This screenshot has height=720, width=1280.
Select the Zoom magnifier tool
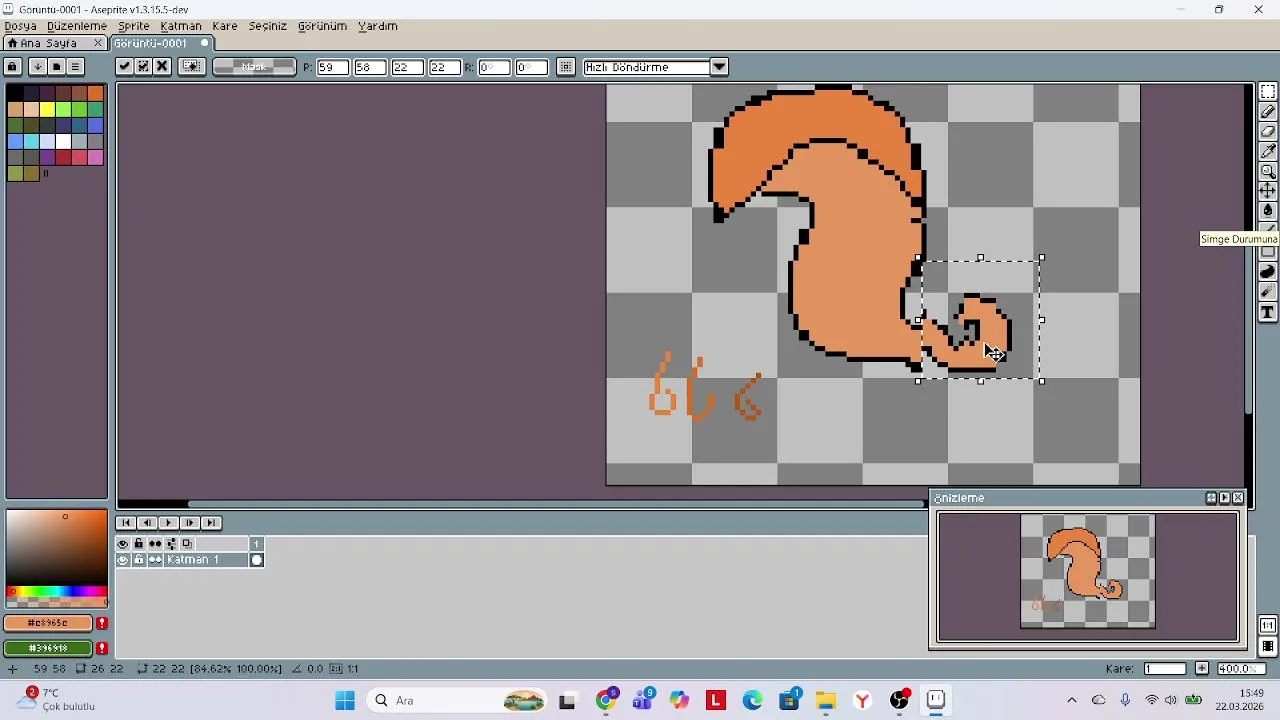(1268, 171)
